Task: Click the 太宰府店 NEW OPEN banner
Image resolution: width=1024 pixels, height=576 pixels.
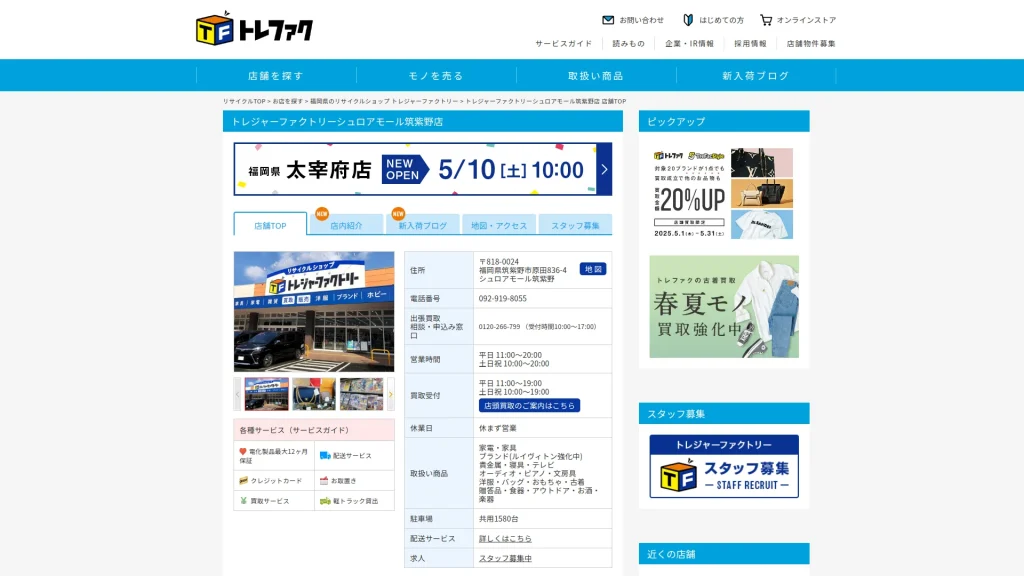Action: pyautogui.click(x=423, y=169)
